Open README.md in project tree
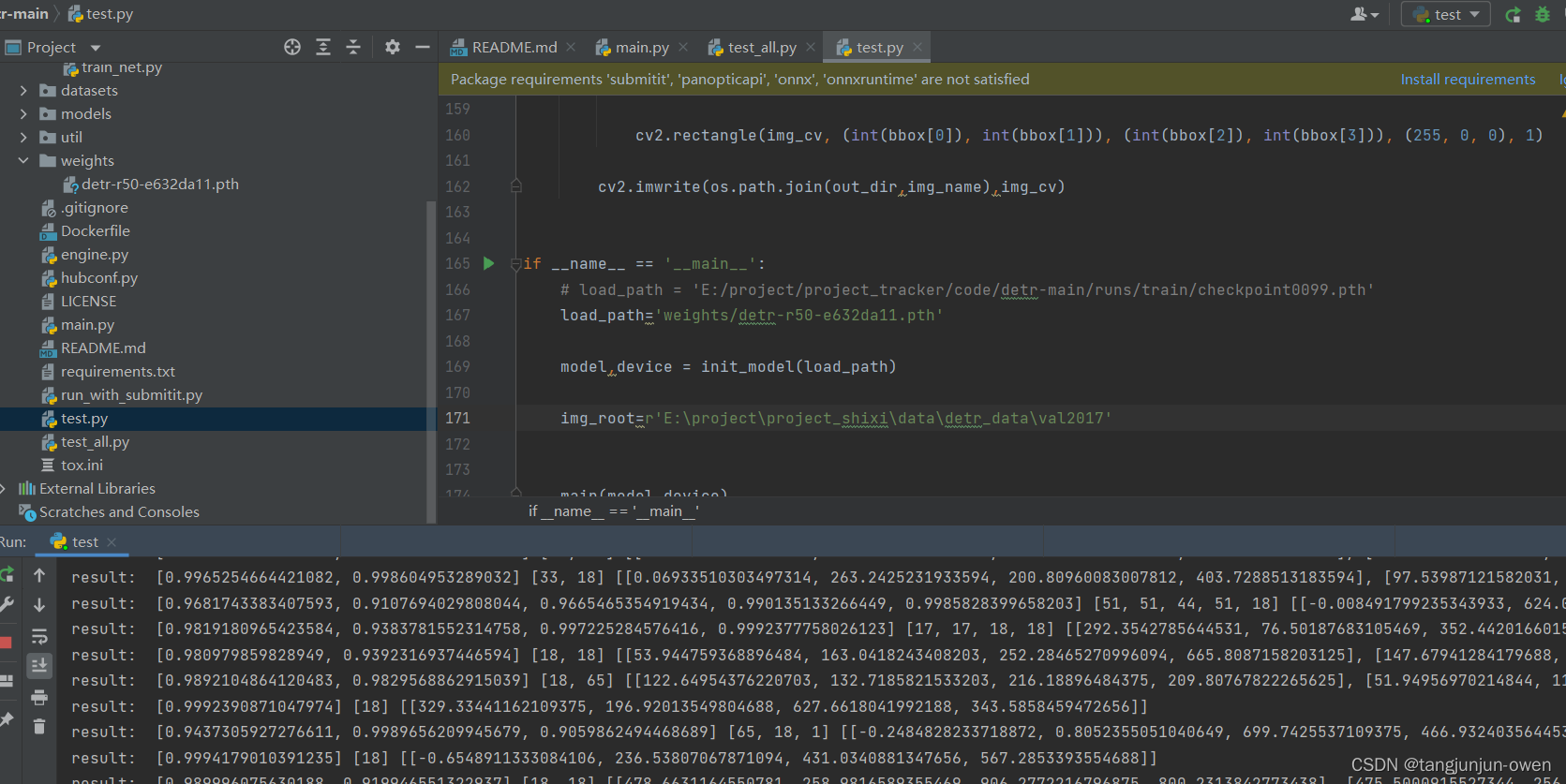The height and width of the screenshot is (784, 1566). click(93, 348)
